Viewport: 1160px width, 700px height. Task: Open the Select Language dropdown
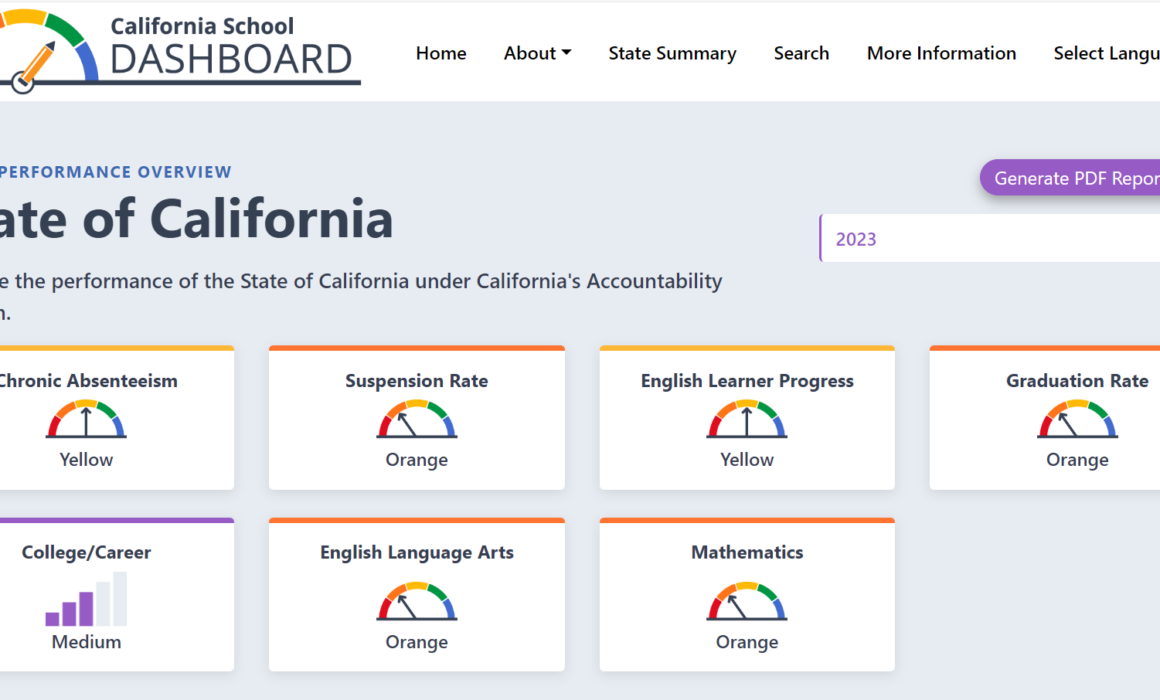(x=1106, y=54)
